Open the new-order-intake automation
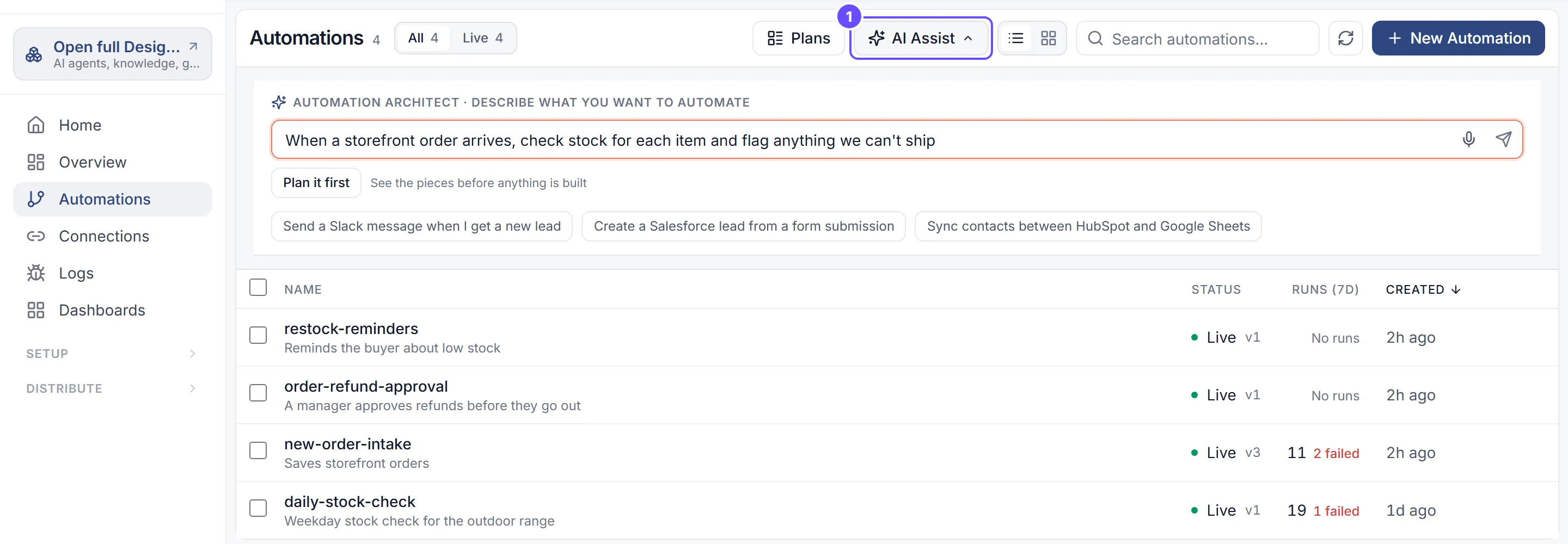The height and width of the screenshot is (544, 1568). coord(347,444)
